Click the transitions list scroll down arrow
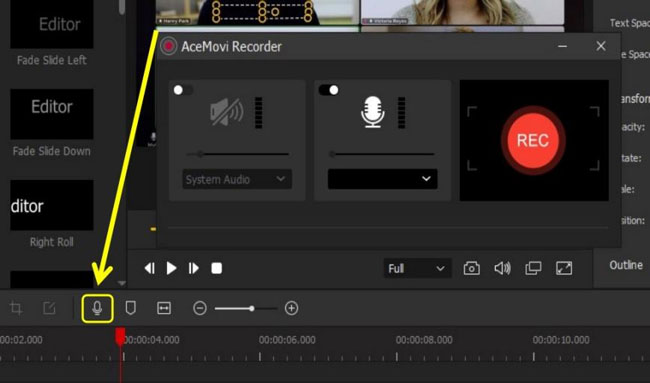650x383 pixels. [x=121, y=283]
